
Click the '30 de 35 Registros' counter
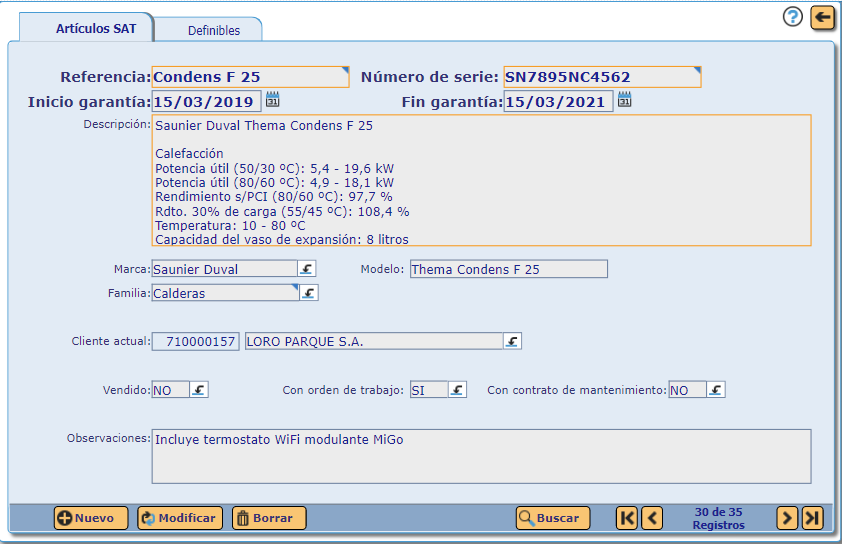click(x=718, y=518)
